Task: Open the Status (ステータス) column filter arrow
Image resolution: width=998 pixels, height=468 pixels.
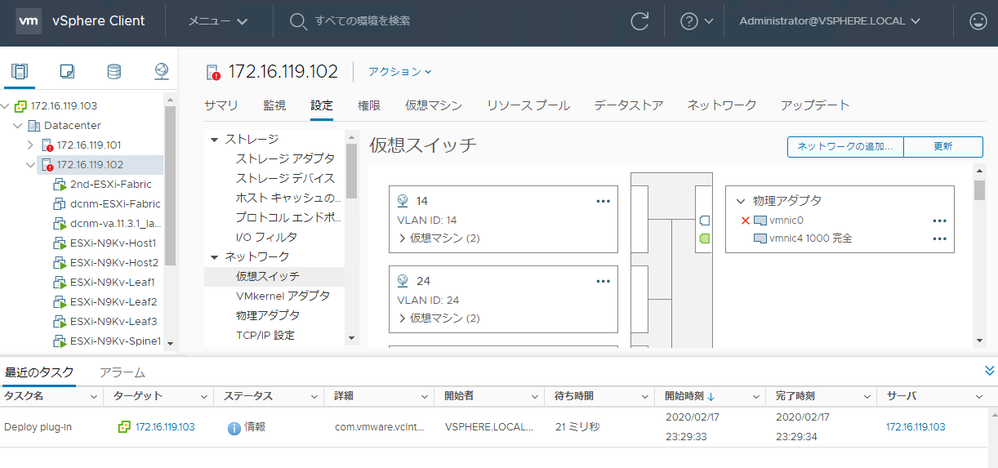Action: click(x=314, y=397)
